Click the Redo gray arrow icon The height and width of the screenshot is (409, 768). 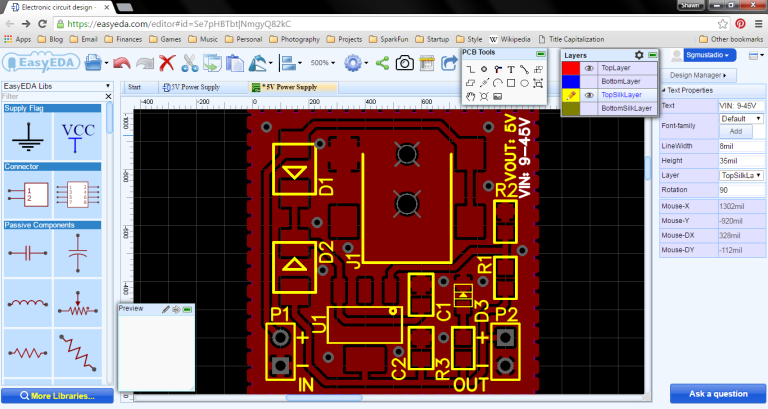(x=145, y=63)
